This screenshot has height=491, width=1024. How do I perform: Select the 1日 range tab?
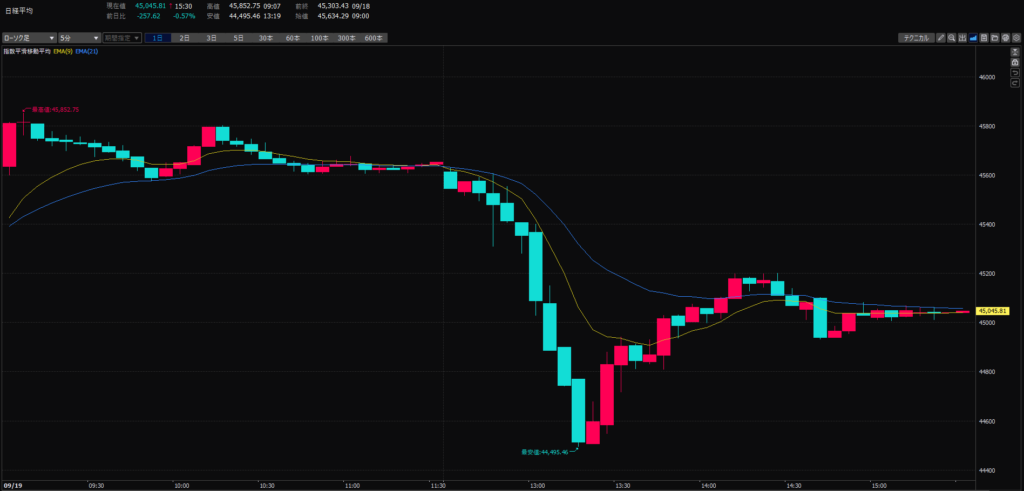(158, 38)
